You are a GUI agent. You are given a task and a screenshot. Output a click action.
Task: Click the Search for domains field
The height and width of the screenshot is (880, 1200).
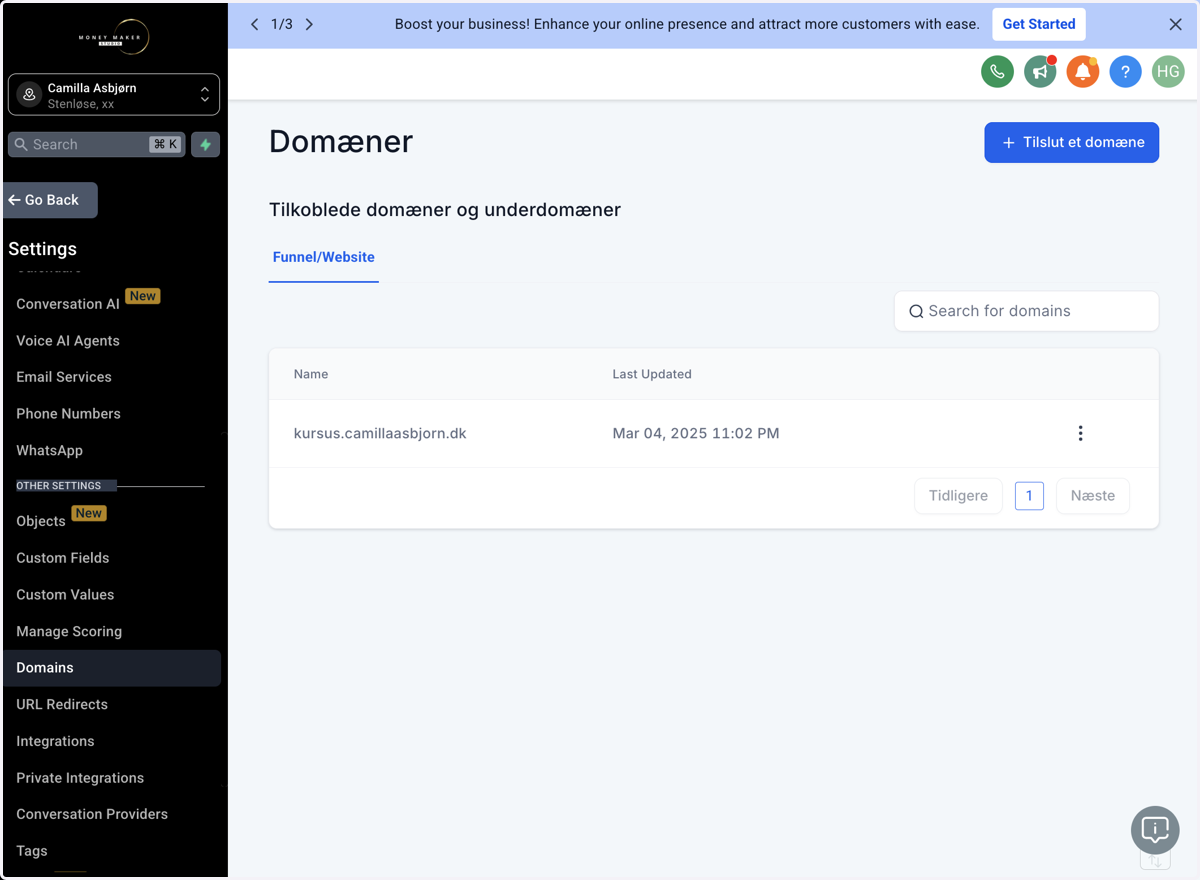(1027, 311)
